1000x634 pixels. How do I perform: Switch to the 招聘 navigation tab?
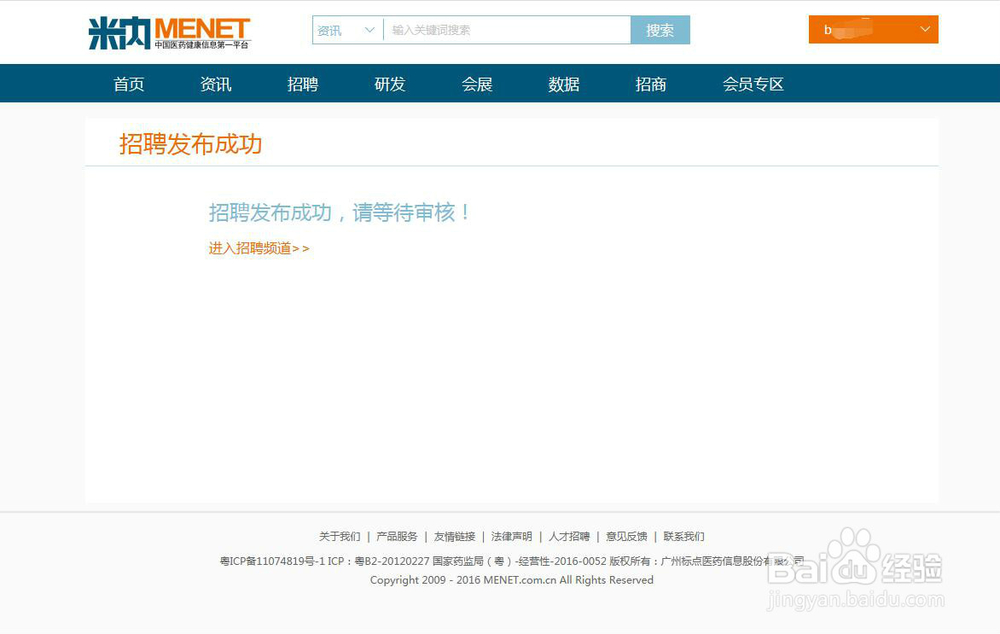[x=302, y=84]
